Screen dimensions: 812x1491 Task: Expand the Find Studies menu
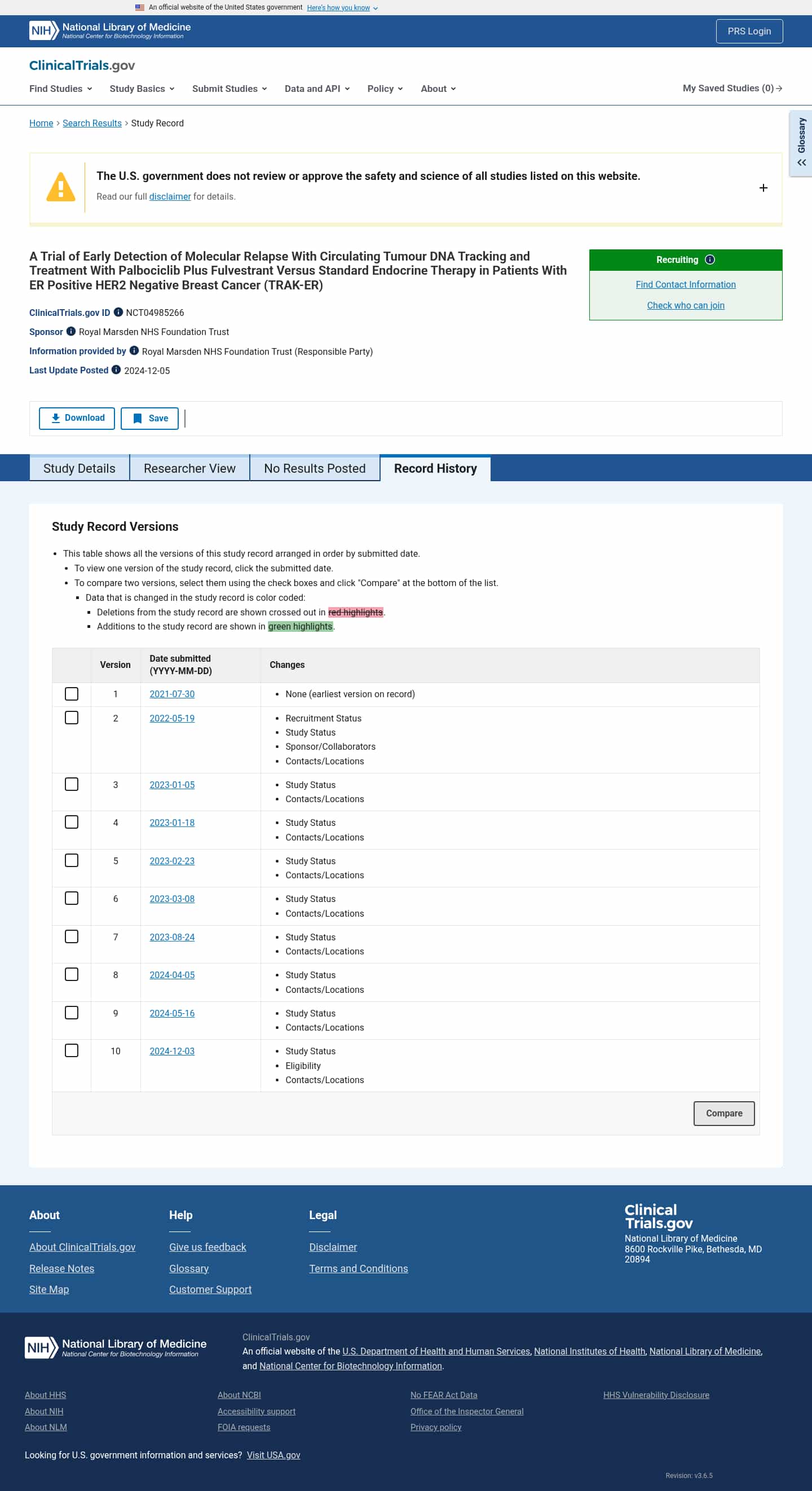(x=61, y=89)
